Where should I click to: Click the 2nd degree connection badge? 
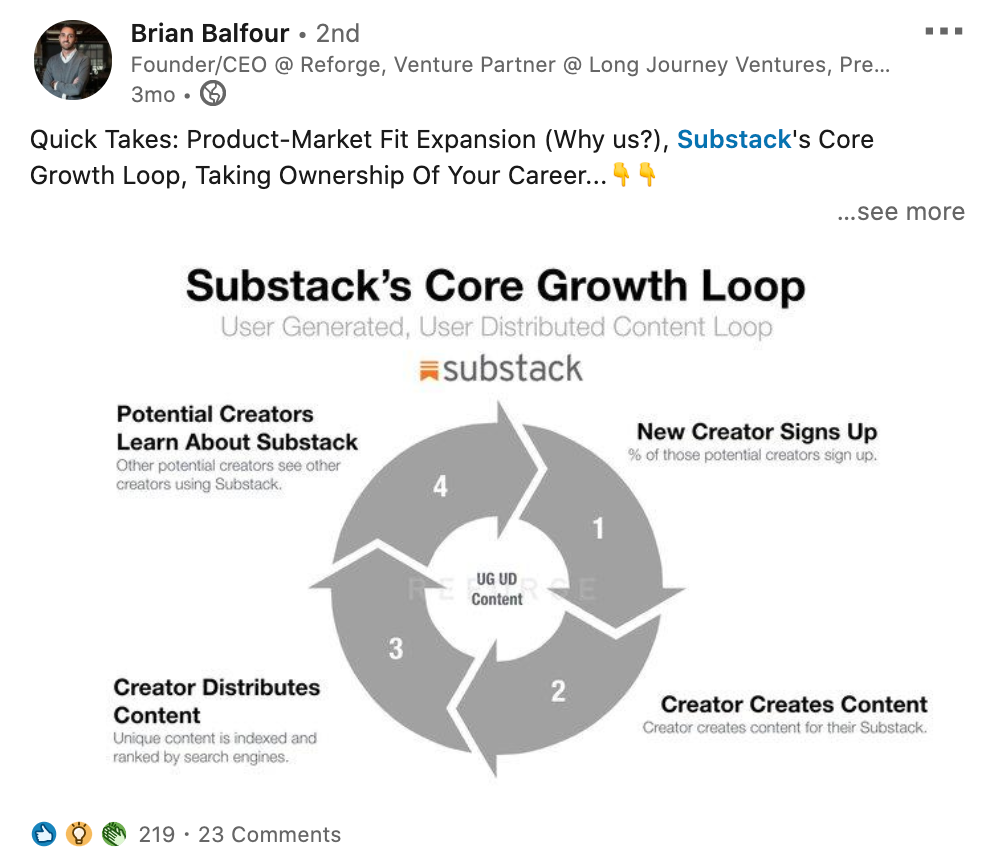[338, 33]
